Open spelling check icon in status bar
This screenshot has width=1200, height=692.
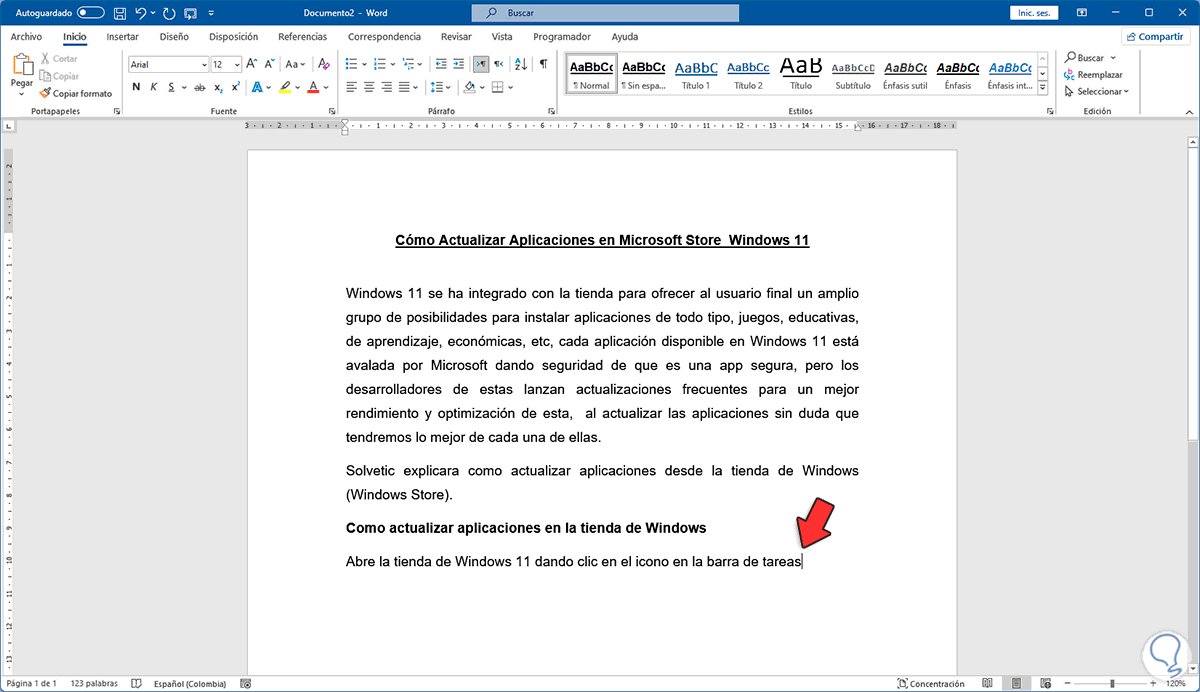(x=135, y=684)
